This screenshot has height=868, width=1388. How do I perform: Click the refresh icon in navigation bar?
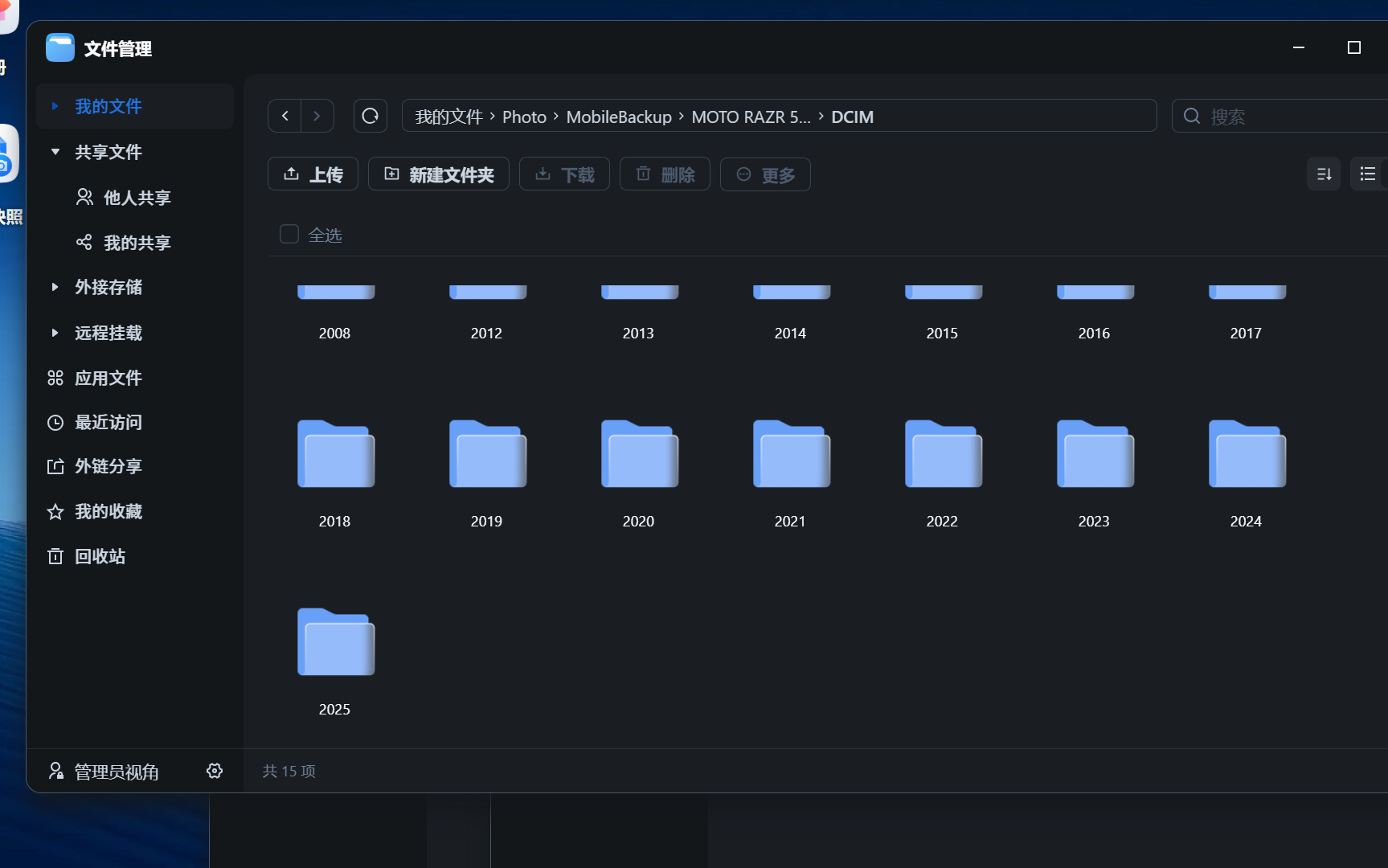[x=370, y=116]
